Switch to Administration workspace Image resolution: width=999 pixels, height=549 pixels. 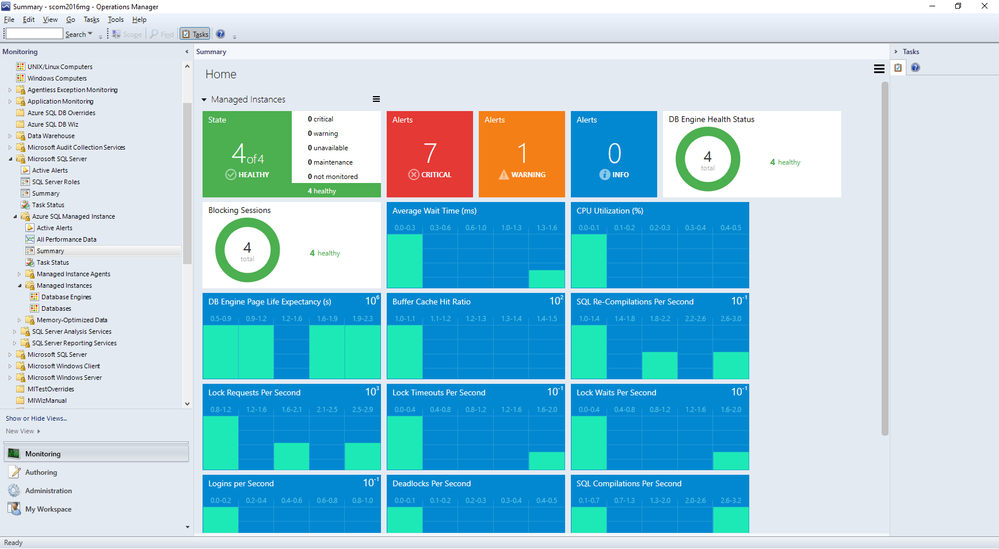(96, 490)
